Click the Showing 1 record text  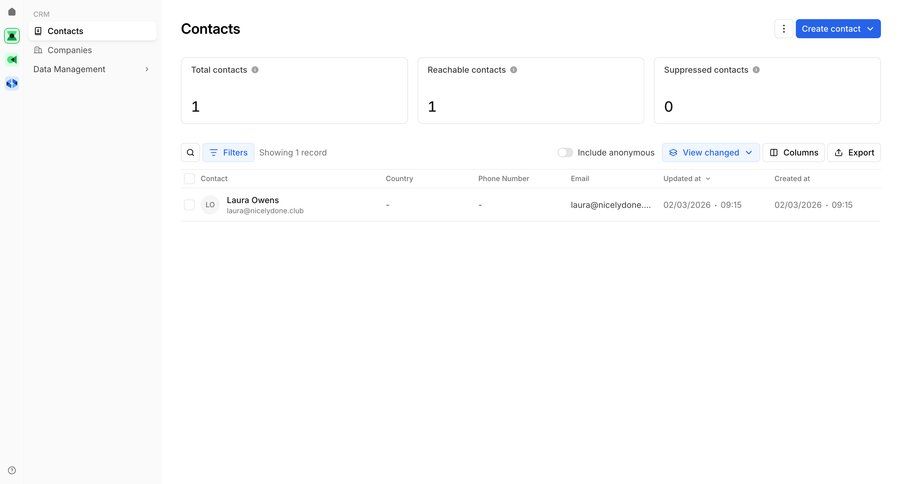click(293, 153)
